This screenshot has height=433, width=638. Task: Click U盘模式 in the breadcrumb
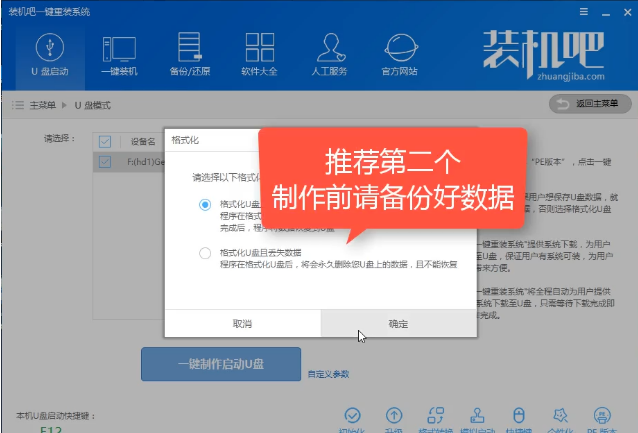[94, 105]
